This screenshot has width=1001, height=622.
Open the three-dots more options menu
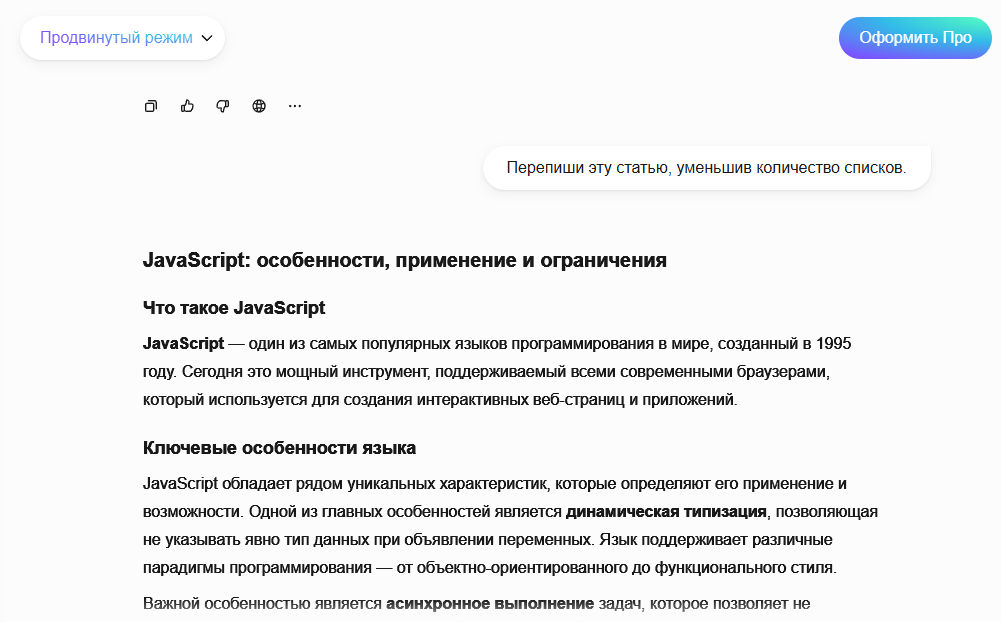tap(295, 106)
